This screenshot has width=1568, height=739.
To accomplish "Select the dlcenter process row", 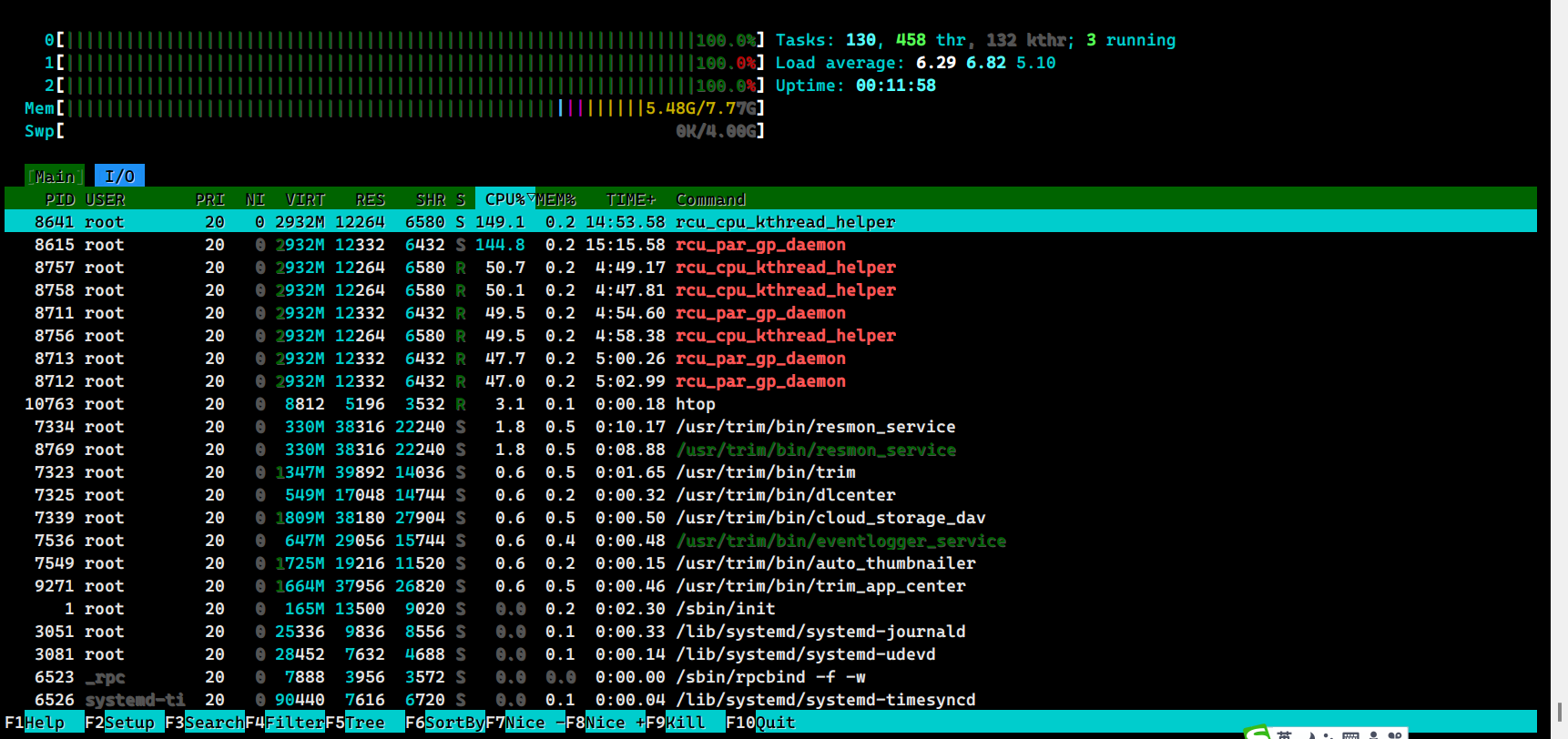I will tap(770, 495).
